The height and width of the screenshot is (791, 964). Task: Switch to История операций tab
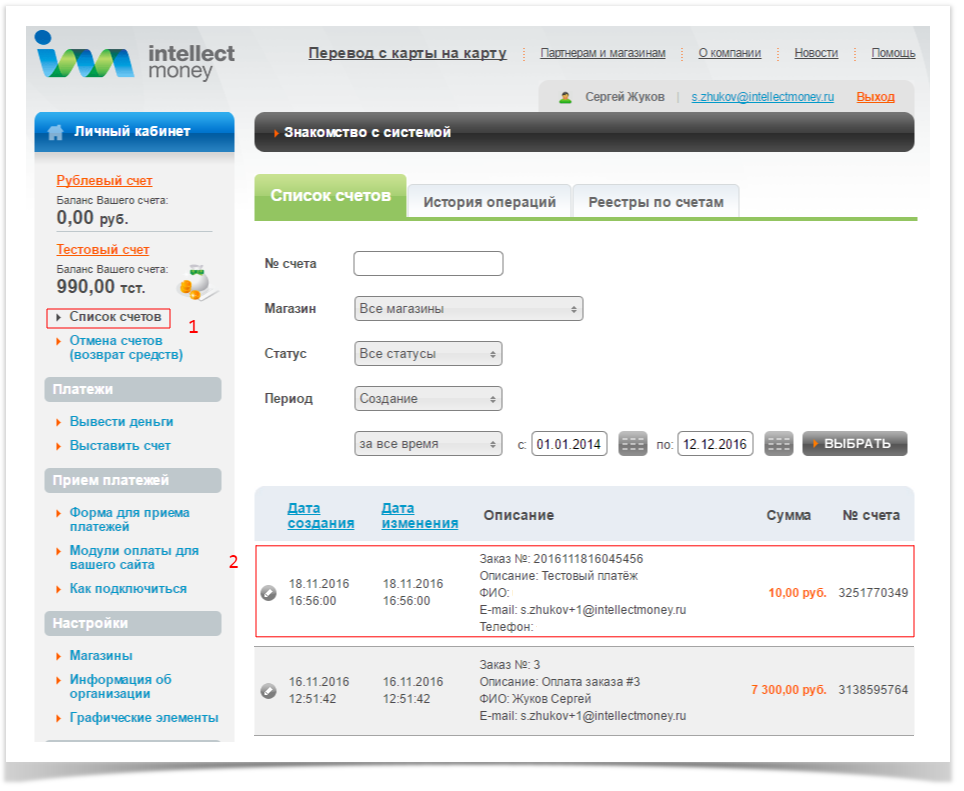[x=489, y=202]
